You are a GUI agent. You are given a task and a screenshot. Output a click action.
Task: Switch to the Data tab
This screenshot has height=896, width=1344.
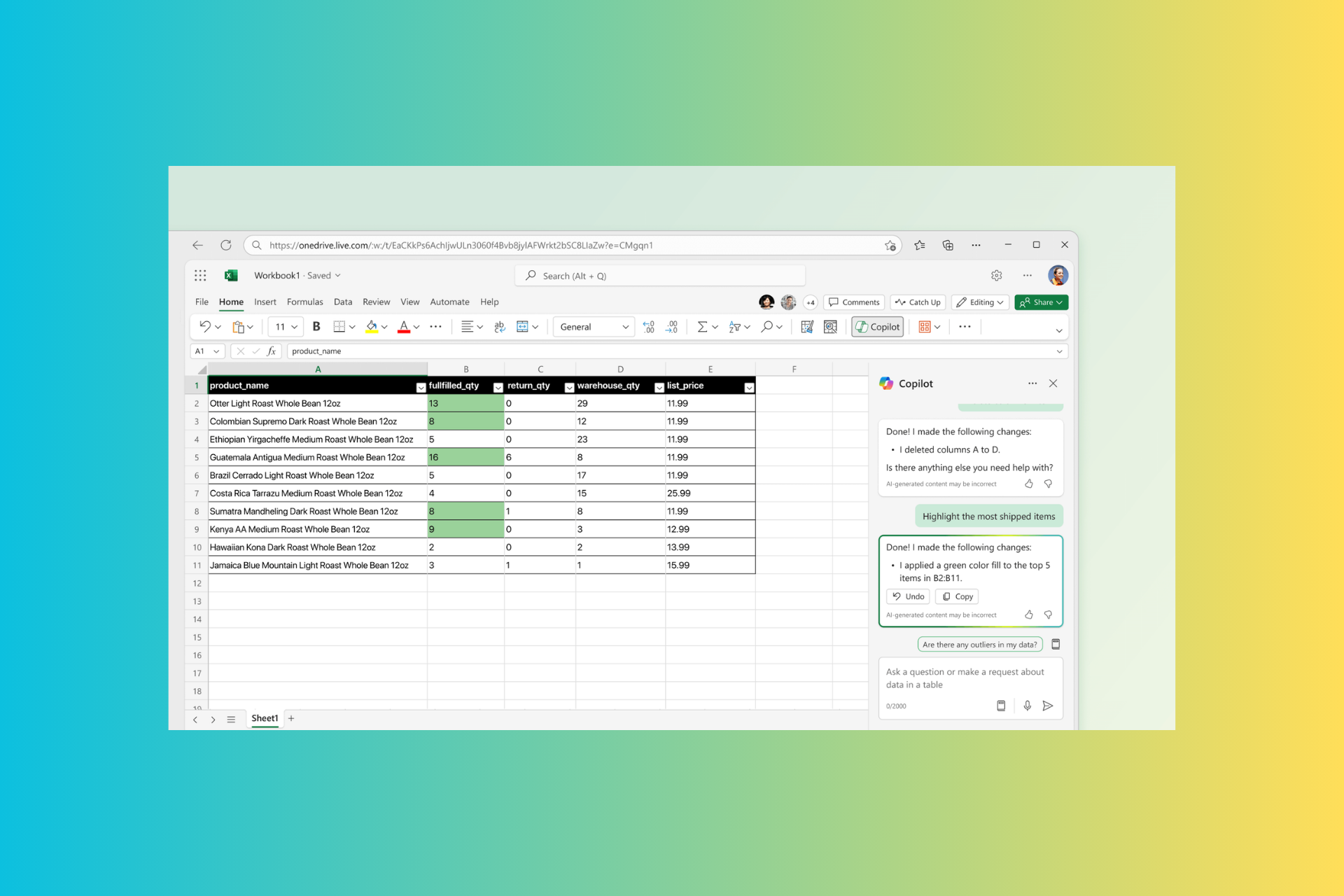[343, 302]
